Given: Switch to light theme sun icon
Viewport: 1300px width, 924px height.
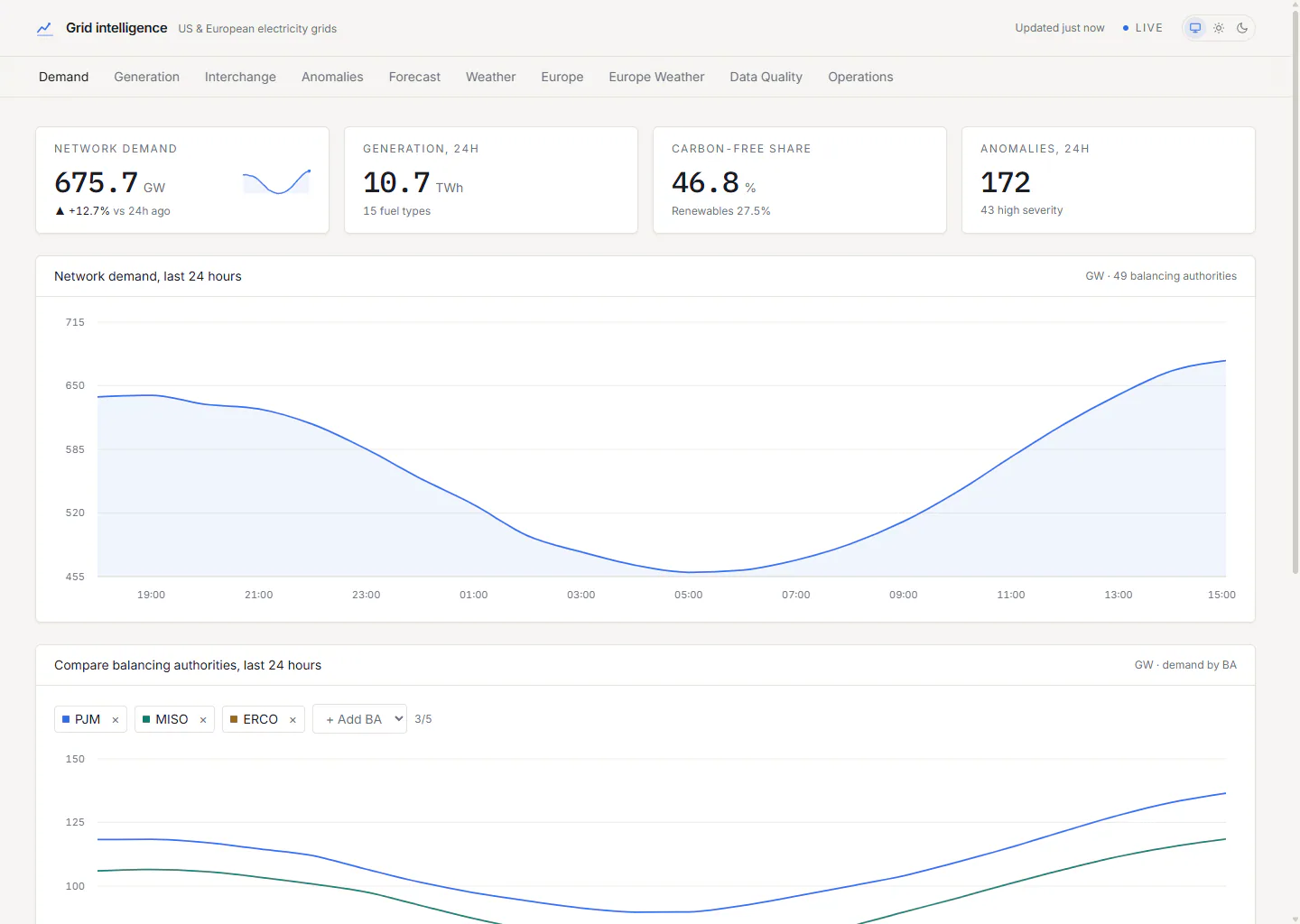Looking at the screenshot, I should (x=1219, y=28).
